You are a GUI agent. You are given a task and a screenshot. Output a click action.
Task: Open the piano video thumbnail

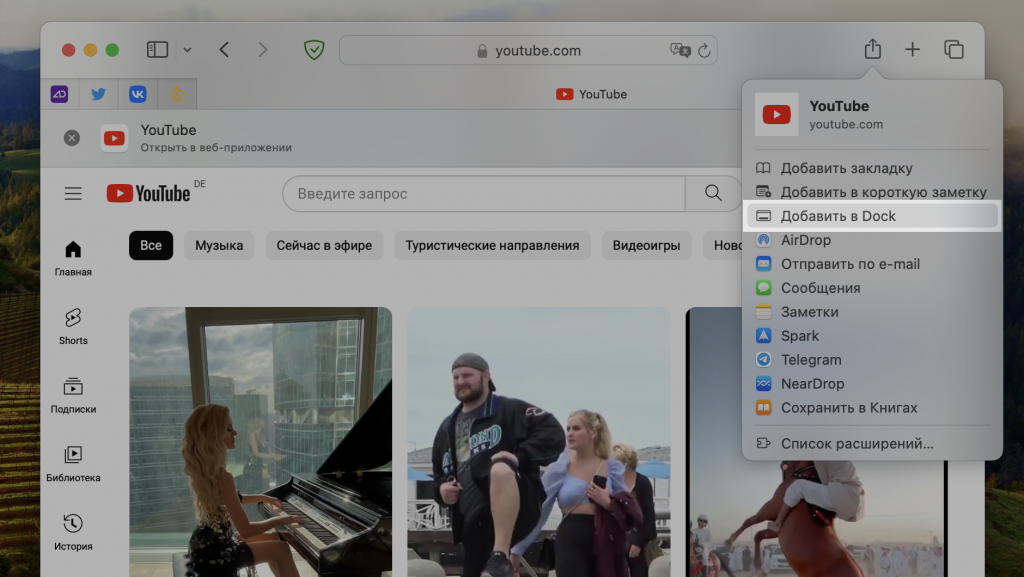261,442
